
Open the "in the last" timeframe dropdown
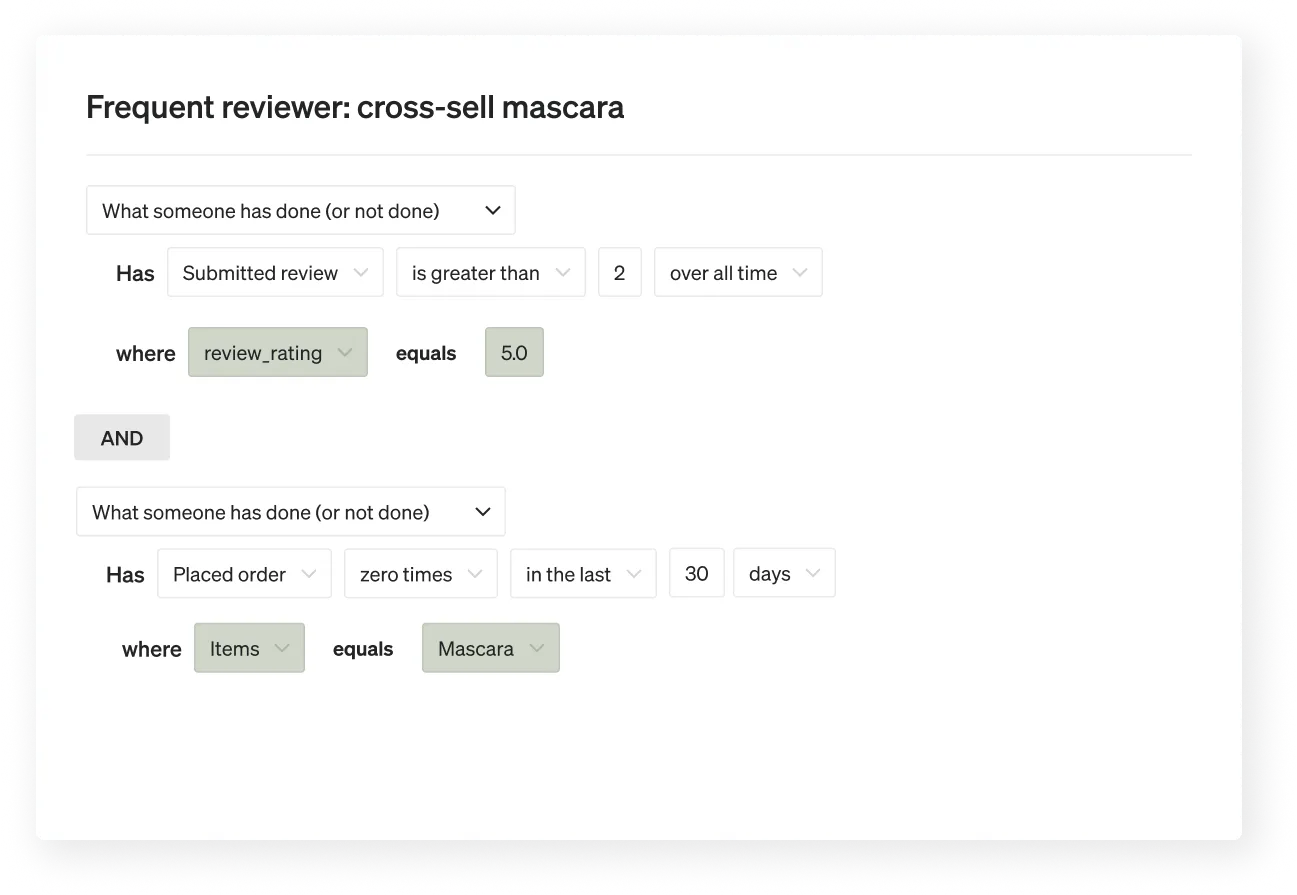pos(582,573)
